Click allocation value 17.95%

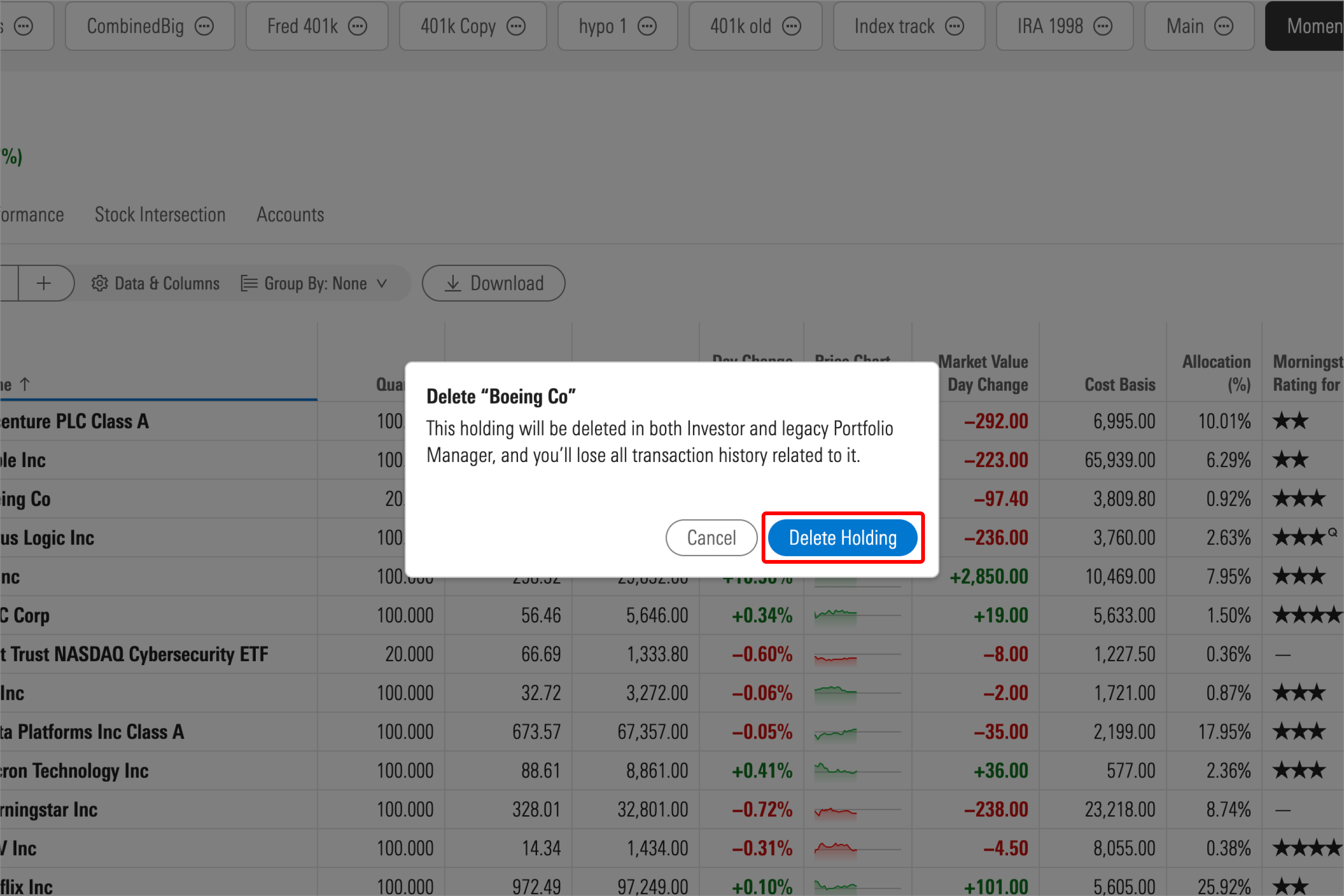point(1225,732)
